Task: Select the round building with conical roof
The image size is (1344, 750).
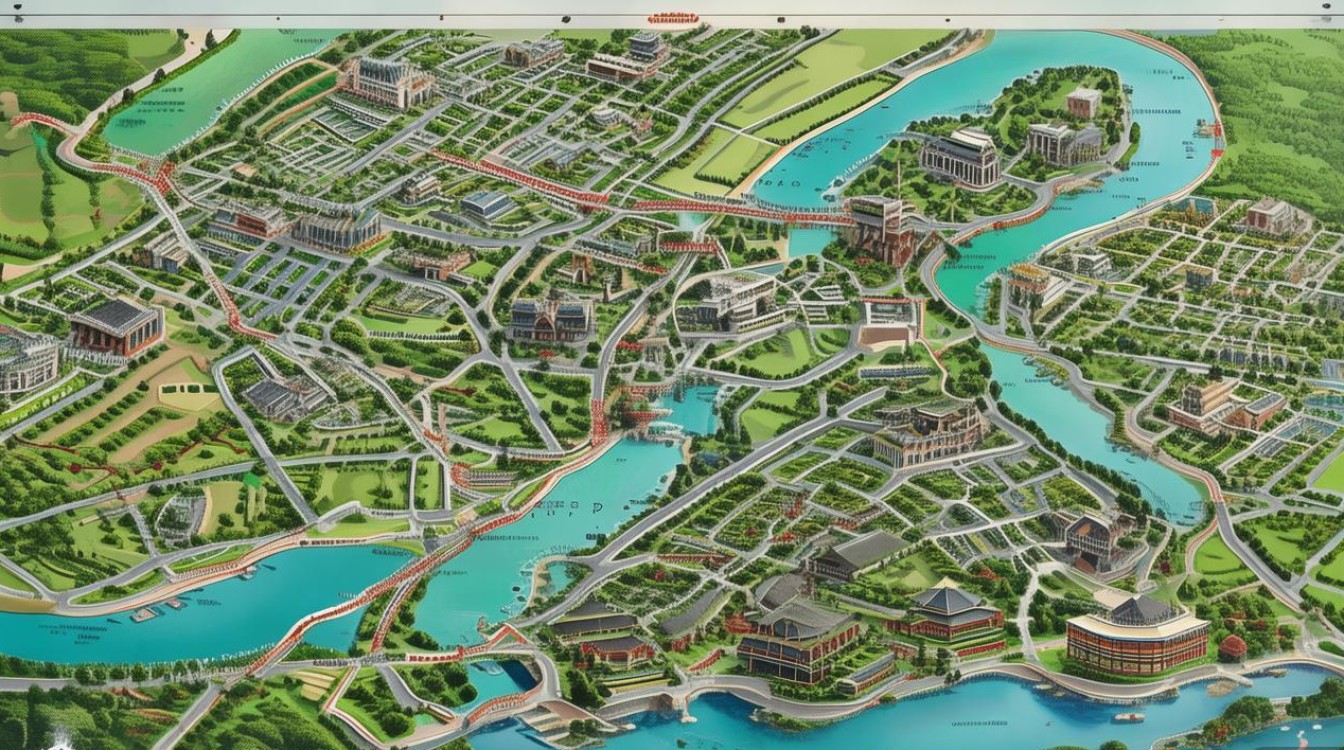Action: point(1137,632)
